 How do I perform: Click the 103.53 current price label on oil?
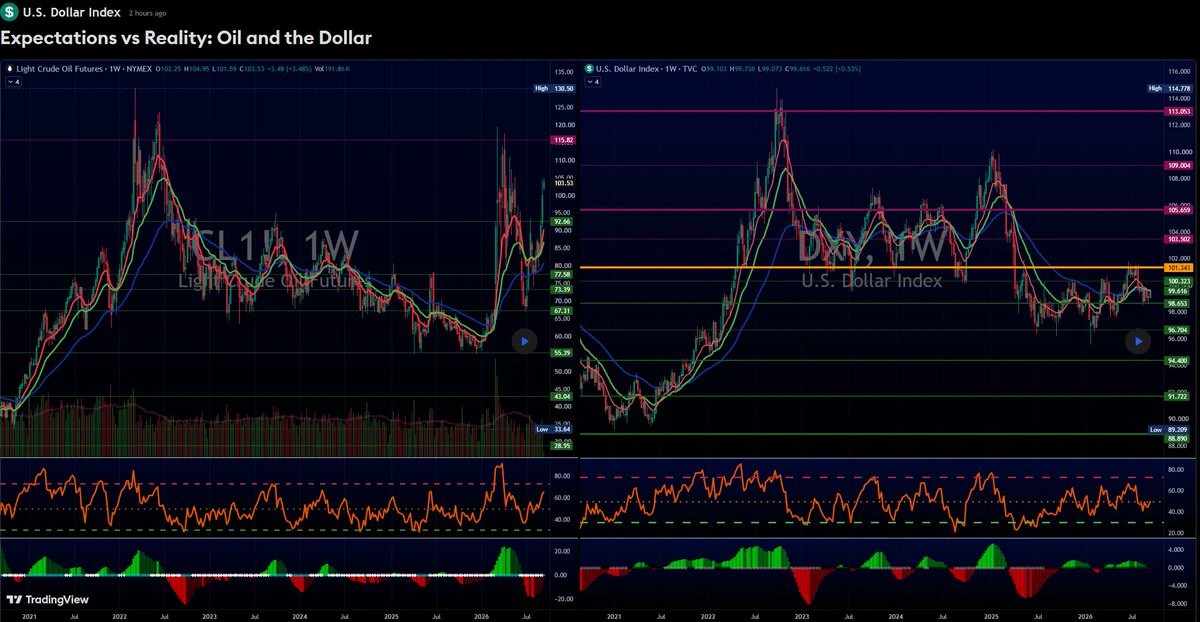click(563, 183)
